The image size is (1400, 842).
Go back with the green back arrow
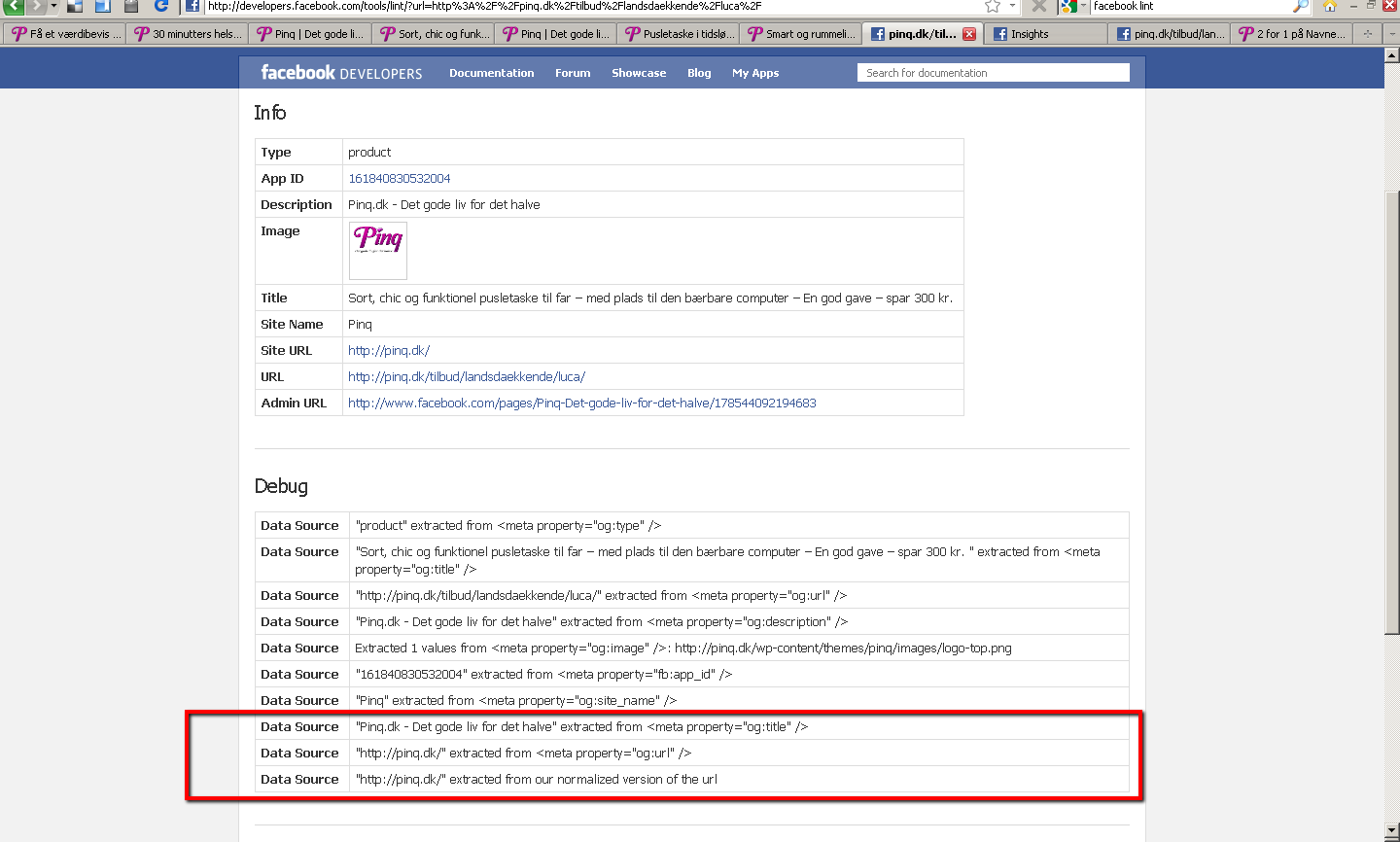[x=13, y=6]
